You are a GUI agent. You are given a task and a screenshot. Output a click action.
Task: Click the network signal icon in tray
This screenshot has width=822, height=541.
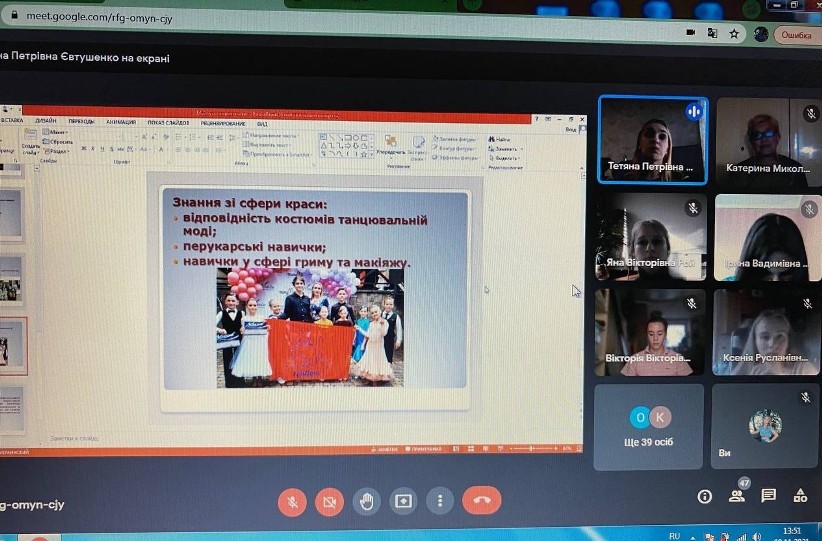741,536
